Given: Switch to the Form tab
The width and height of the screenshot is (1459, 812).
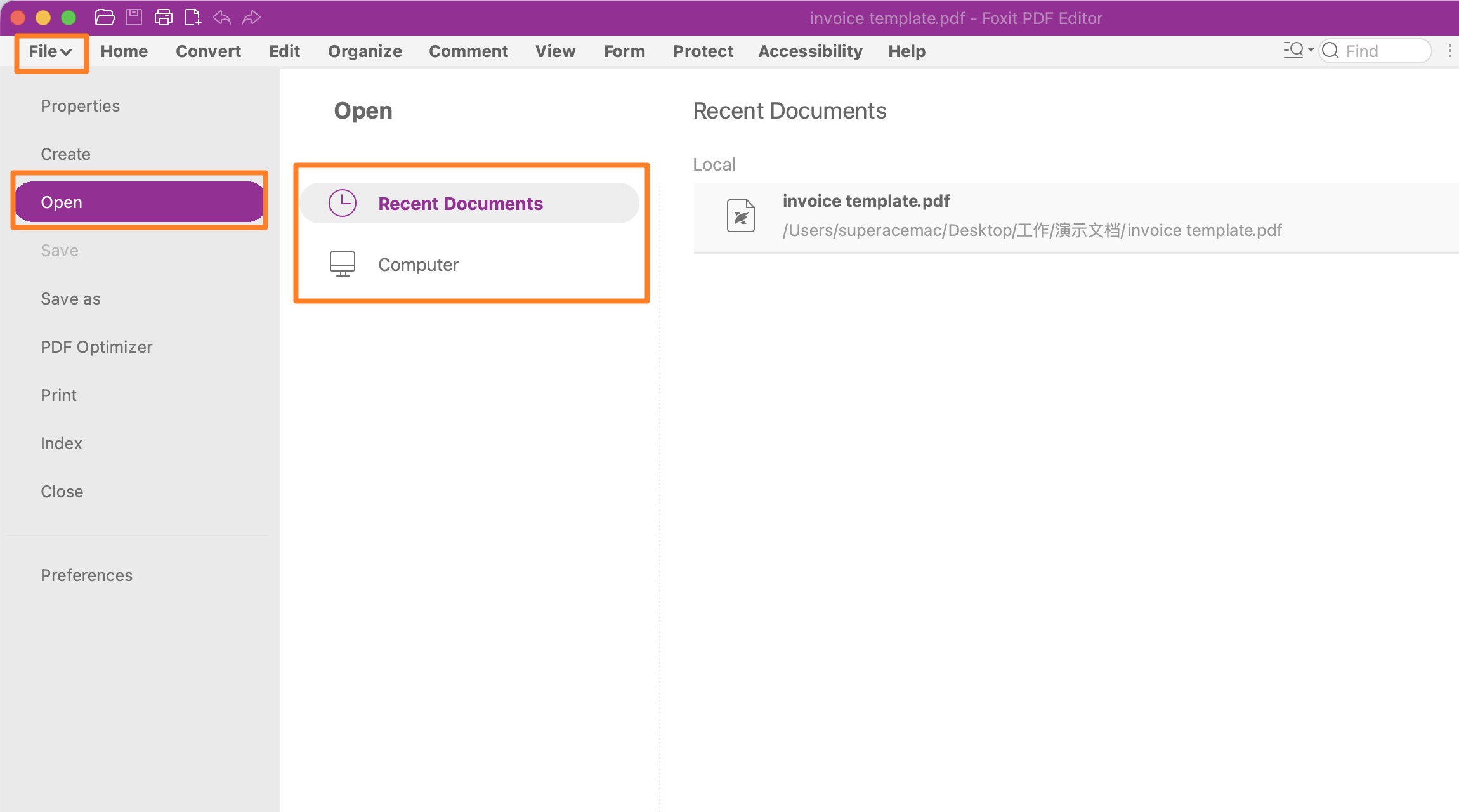Looking at the screenshot, I should [624, 51].
